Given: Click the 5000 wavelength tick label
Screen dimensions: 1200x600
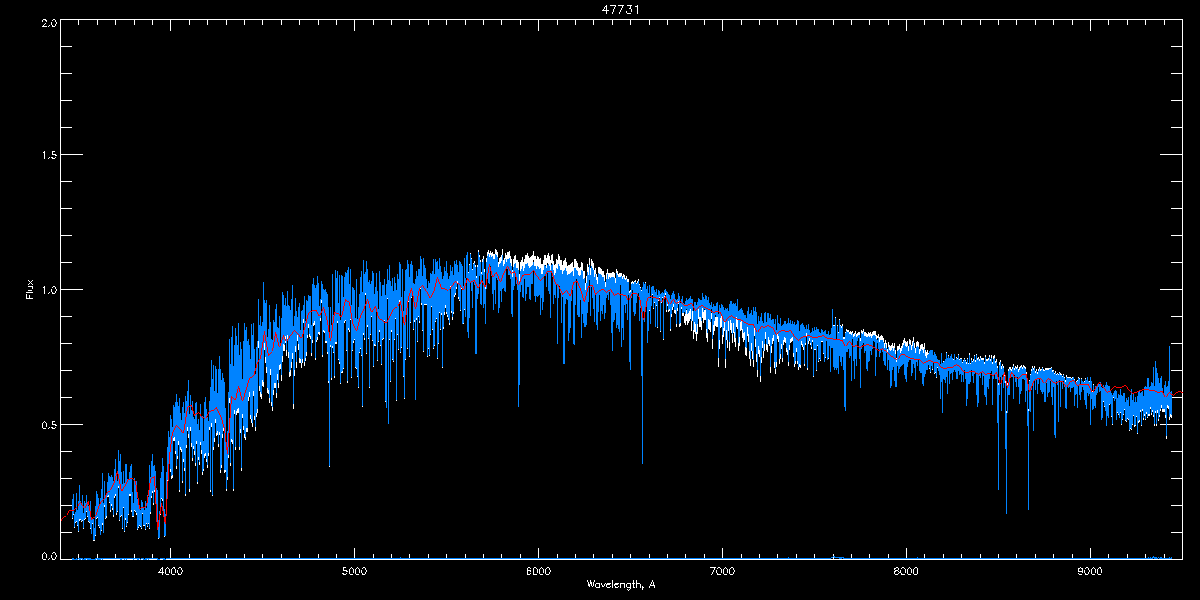Looking at the screenshot, I should pyautogui.click(x=354, y=572).
